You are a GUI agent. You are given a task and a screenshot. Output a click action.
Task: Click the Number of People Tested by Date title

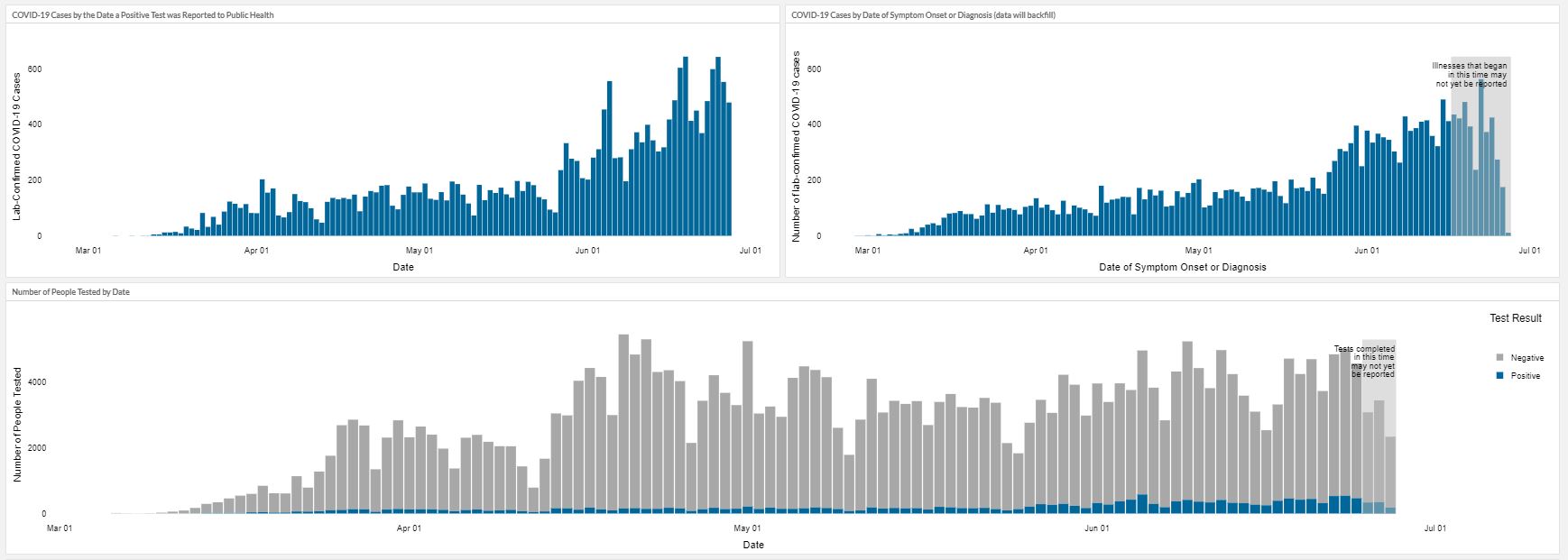[70, 292]
